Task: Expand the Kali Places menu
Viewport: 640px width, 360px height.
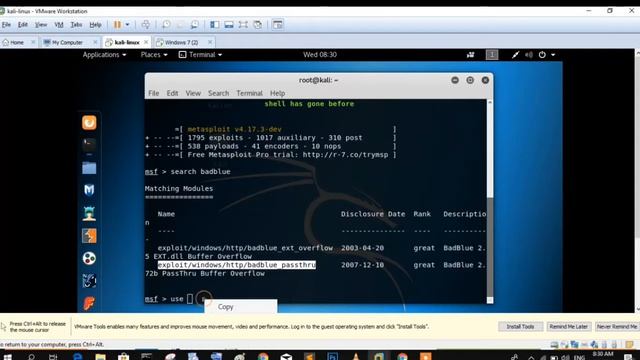Action: pos(154,55)
